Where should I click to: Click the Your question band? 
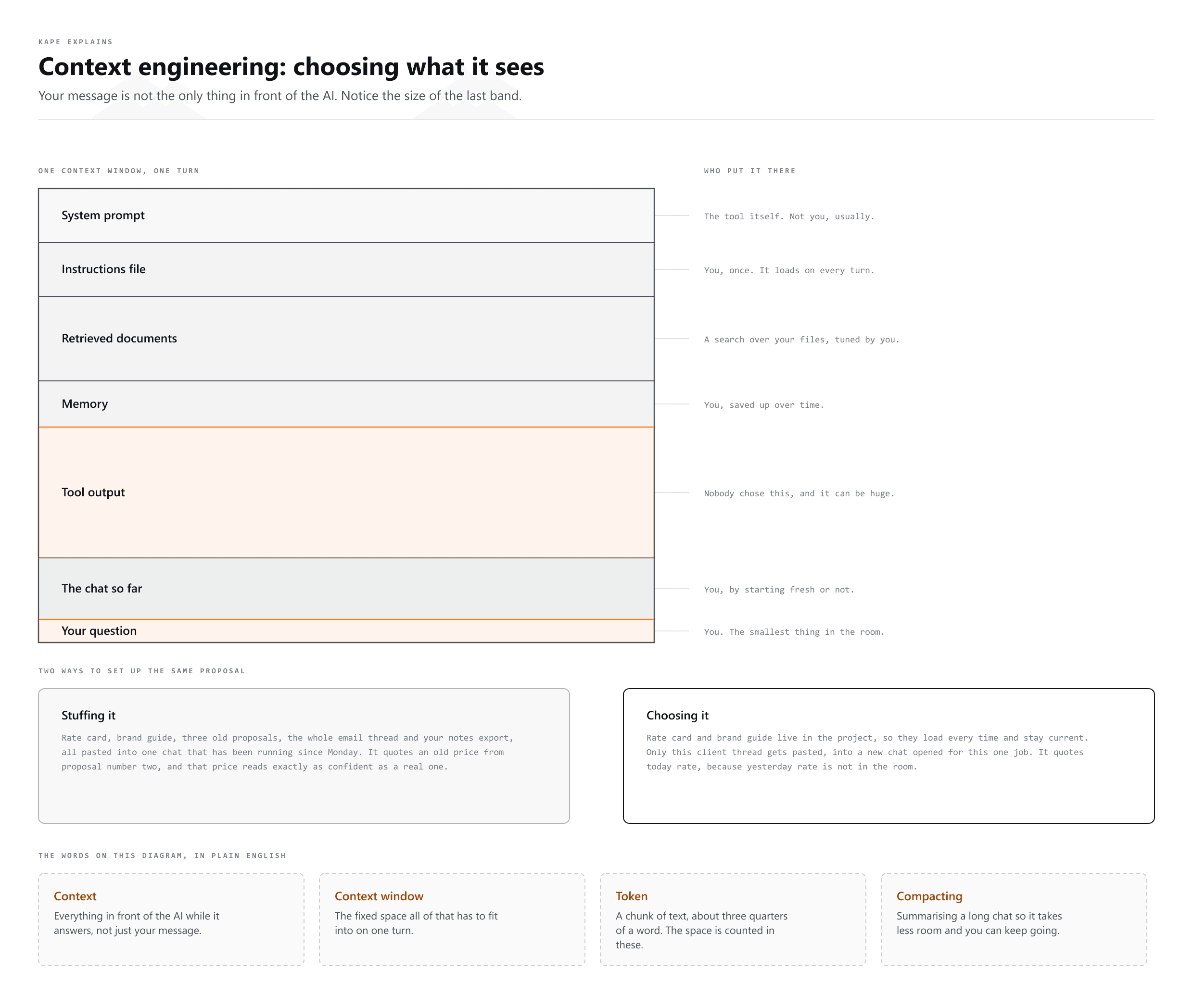(346, 631)
